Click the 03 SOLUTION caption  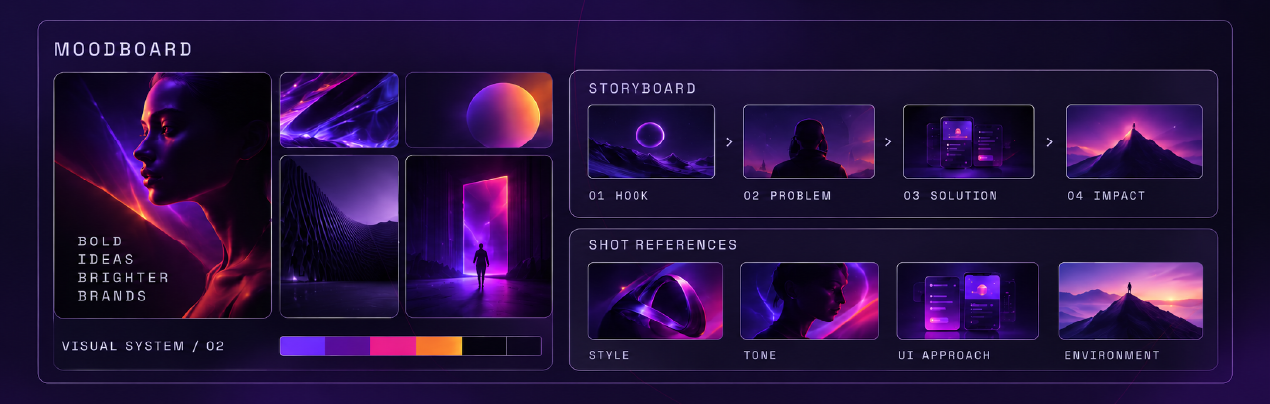(x=950, y=196)
